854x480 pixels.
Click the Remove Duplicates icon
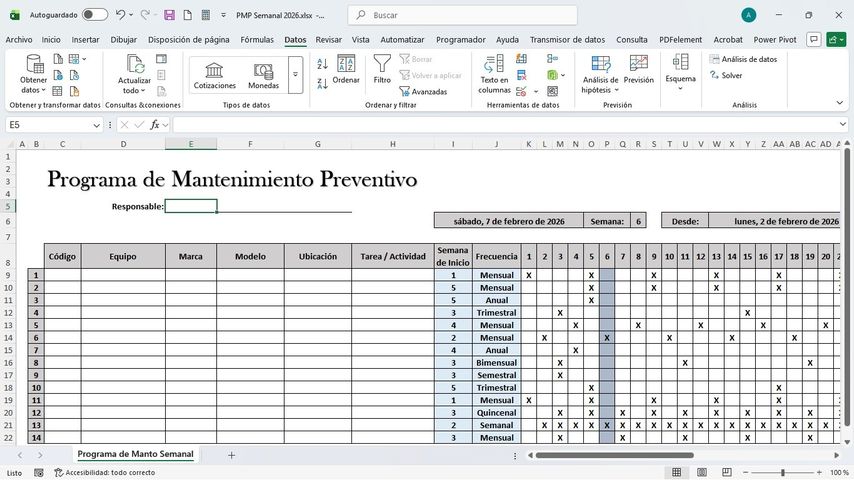pos(521,75)
